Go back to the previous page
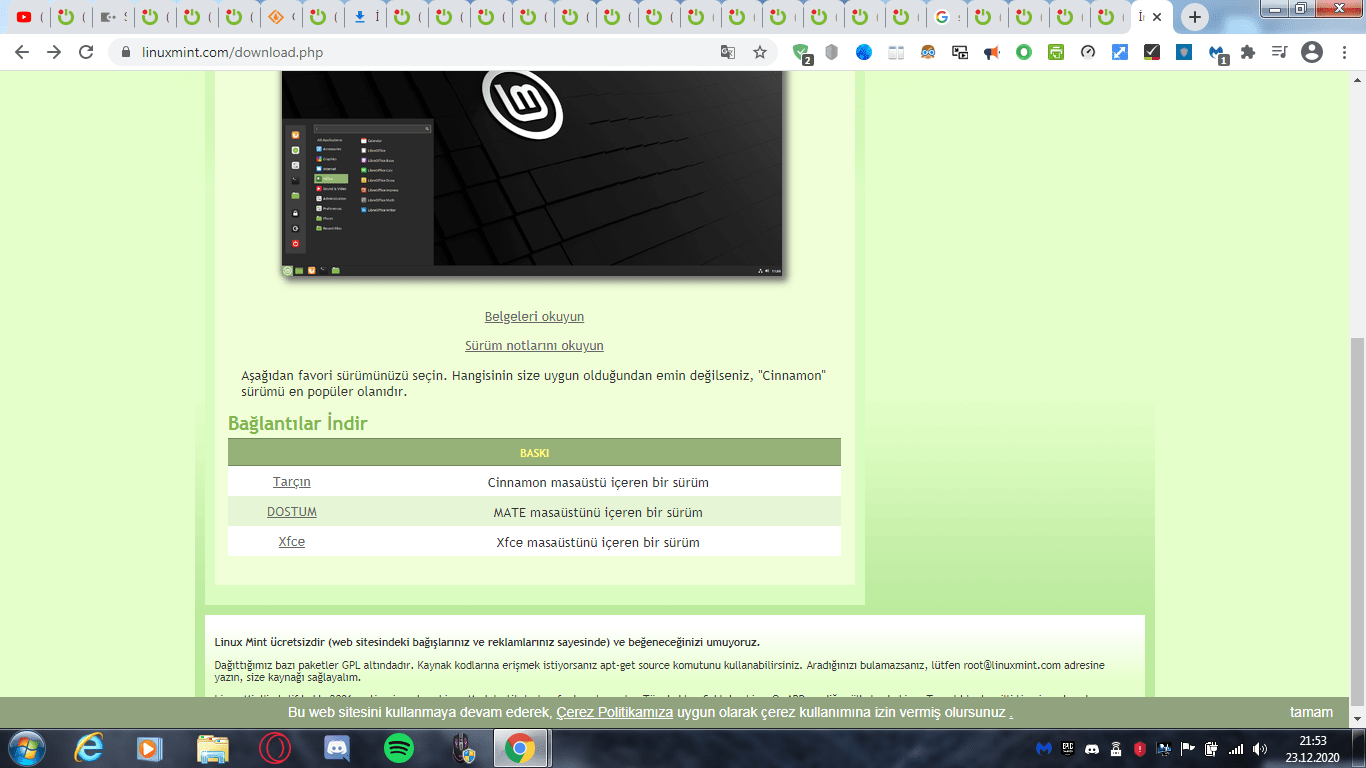Viewport: 1366px width, 768px height. (22, 52)
